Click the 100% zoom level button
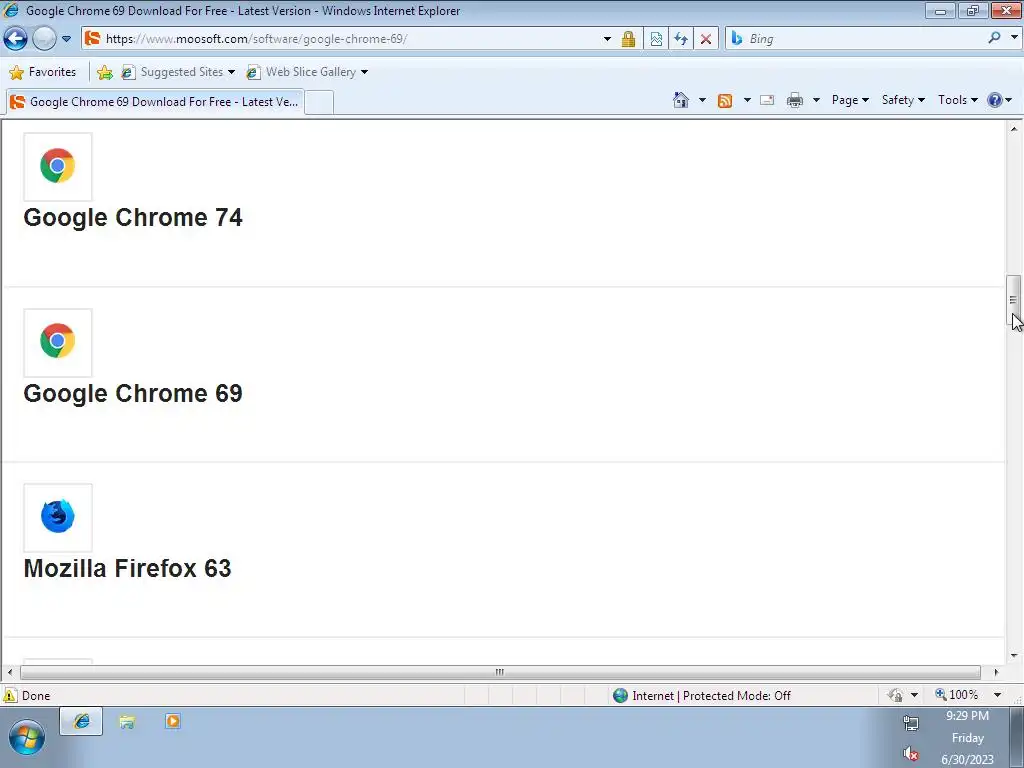This screenshot has width=1024, height=768. (x=957, y=694)
